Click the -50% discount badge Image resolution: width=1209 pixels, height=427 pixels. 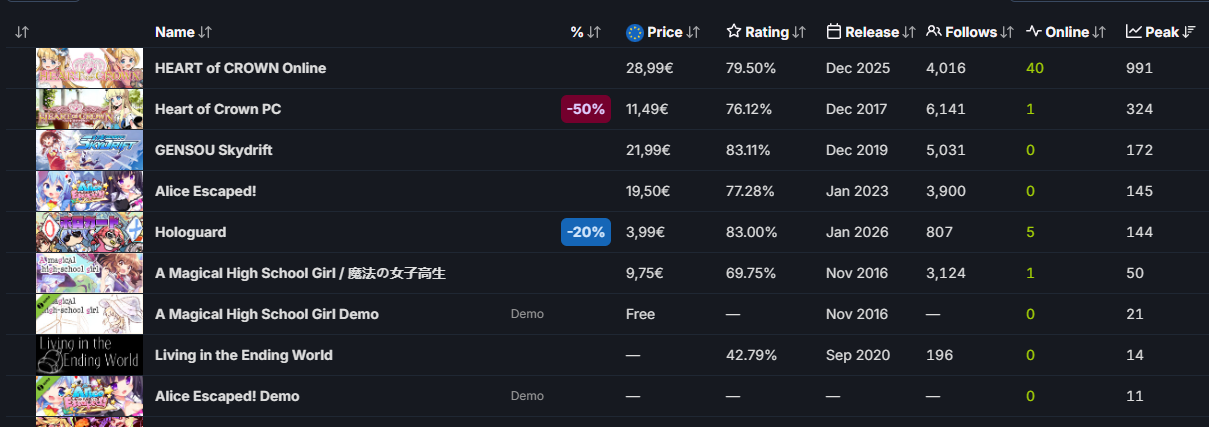pos(585,109)
